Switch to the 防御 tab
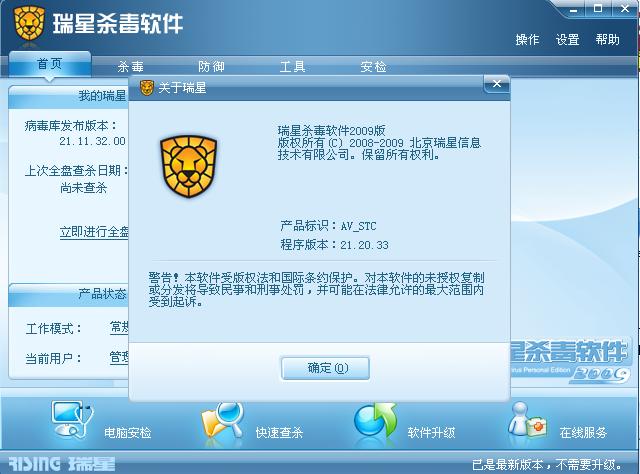The width and height of the screenshot is (640, 474). click(x=211, y=67)
